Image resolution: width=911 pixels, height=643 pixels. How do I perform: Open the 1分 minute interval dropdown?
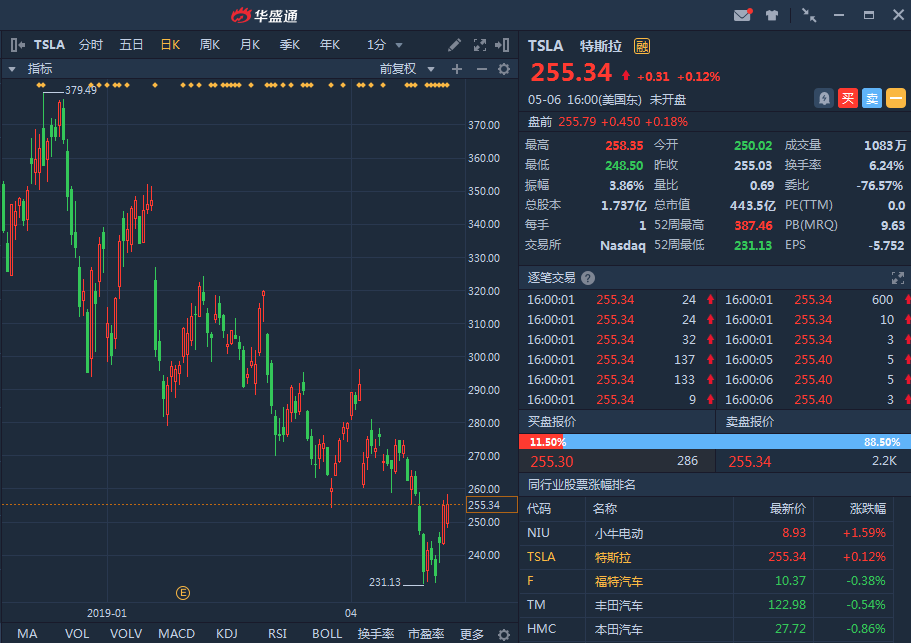pos(385,45)
